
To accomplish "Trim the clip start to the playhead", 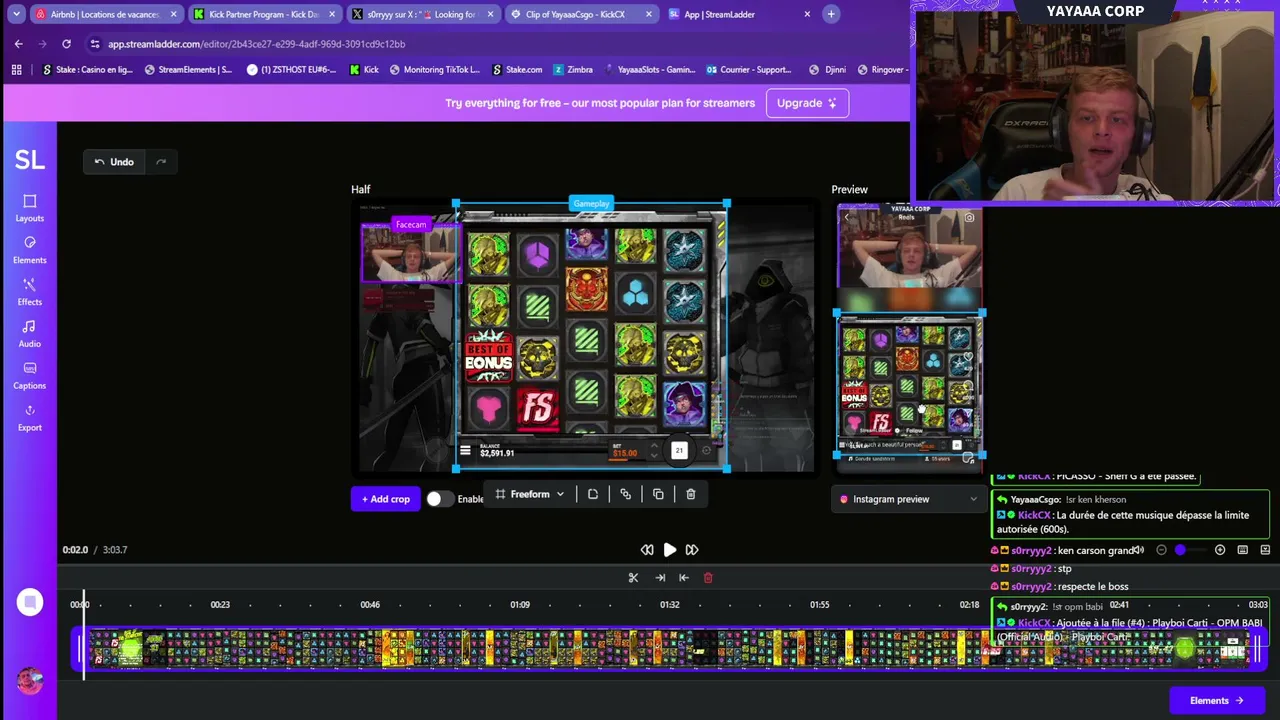I will (x=684, y=577).
